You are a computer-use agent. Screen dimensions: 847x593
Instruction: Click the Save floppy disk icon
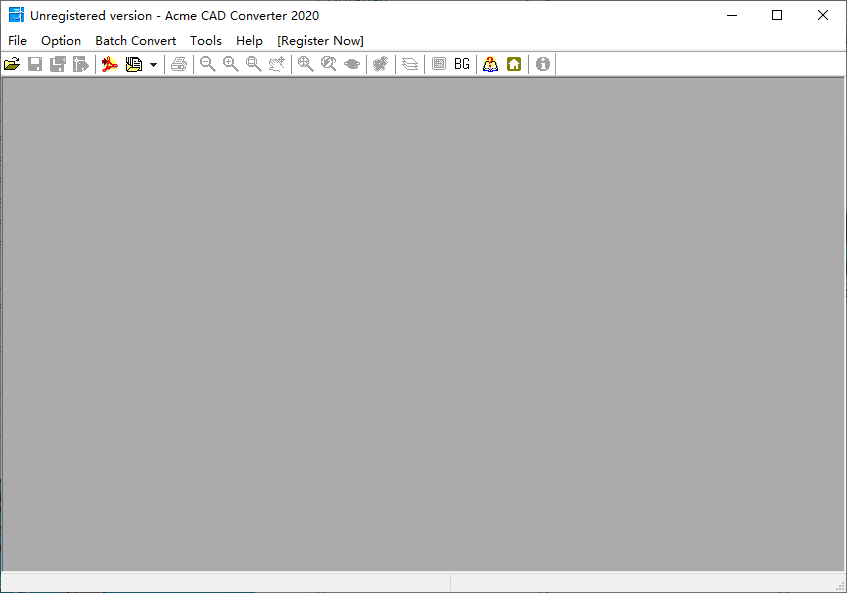(x=35, y=64)
